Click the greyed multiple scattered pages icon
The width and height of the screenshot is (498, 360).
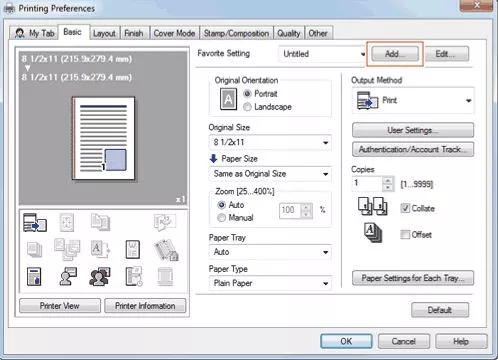(x=67, y=249)
